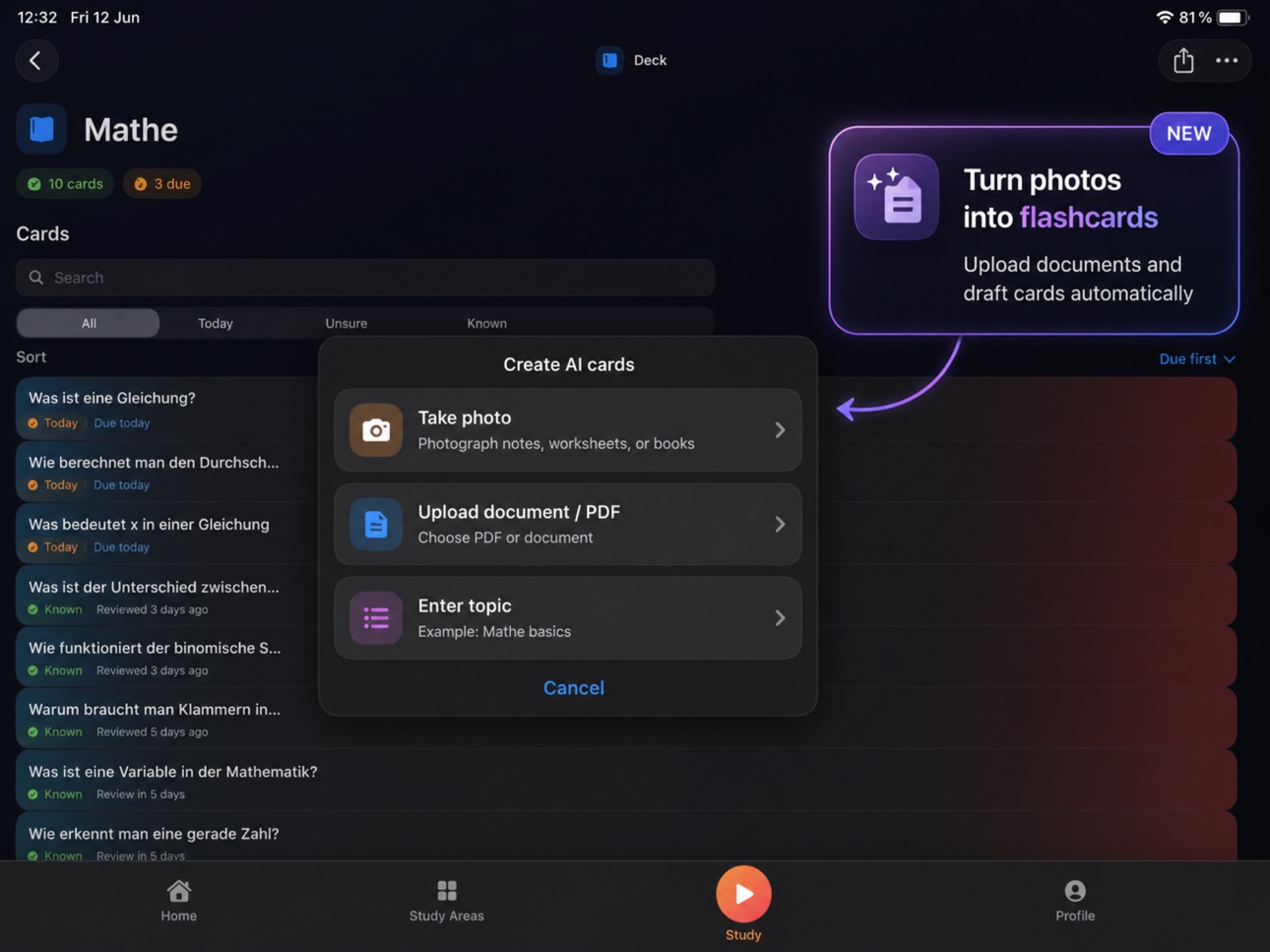
Task: Tap the back arrow button
Action: point(36,60)
